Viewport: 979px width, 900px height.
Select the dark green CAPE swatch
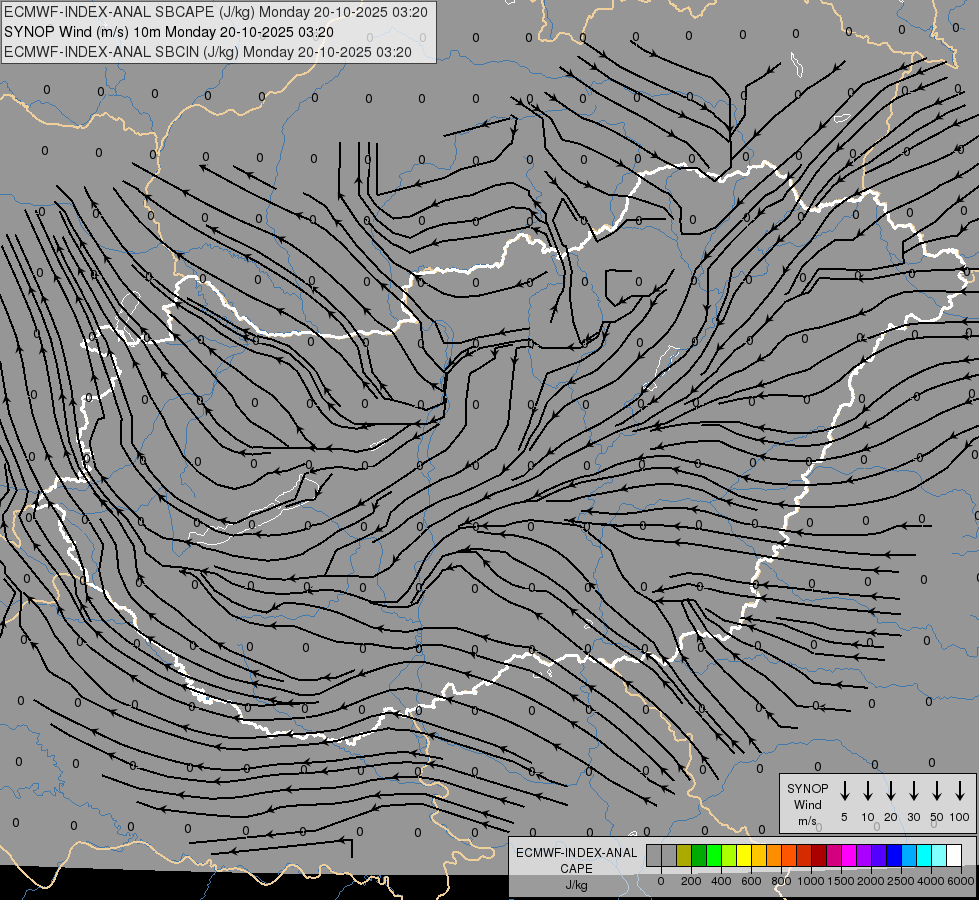(699, 855)
